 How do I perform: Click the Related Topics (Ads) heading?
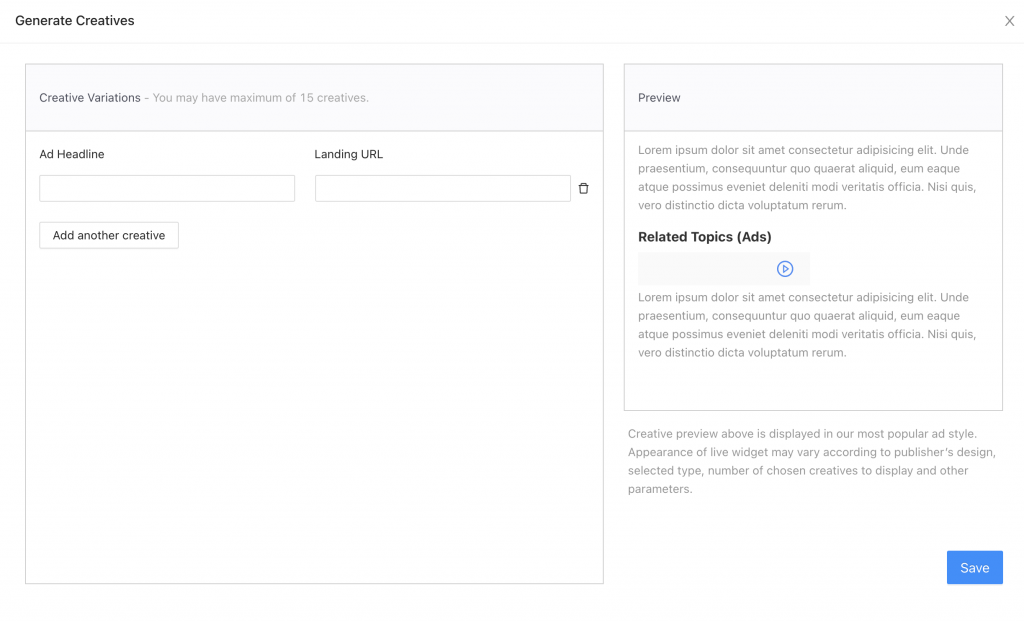pos(704,237)
